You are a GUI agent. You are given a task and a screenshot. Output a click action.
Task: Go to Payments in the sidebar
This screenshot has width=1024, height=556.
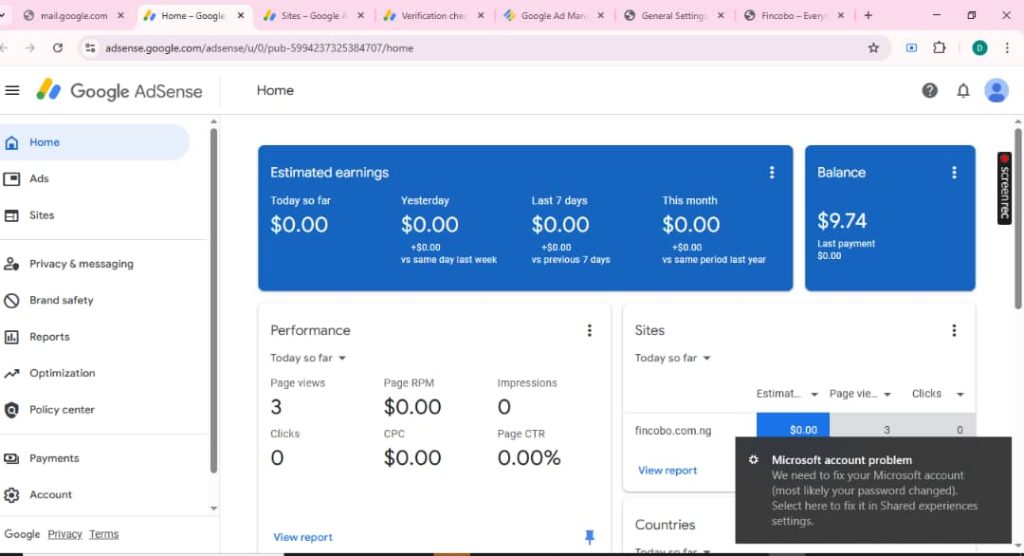click(54, 459)
